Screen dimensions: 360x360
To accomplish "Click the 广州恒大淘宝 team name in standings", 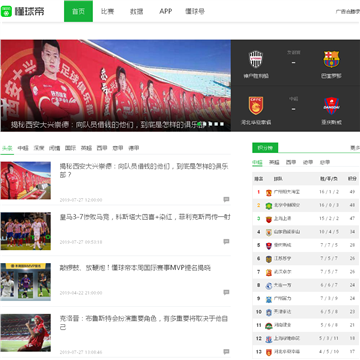I will [x=287, y=192].
